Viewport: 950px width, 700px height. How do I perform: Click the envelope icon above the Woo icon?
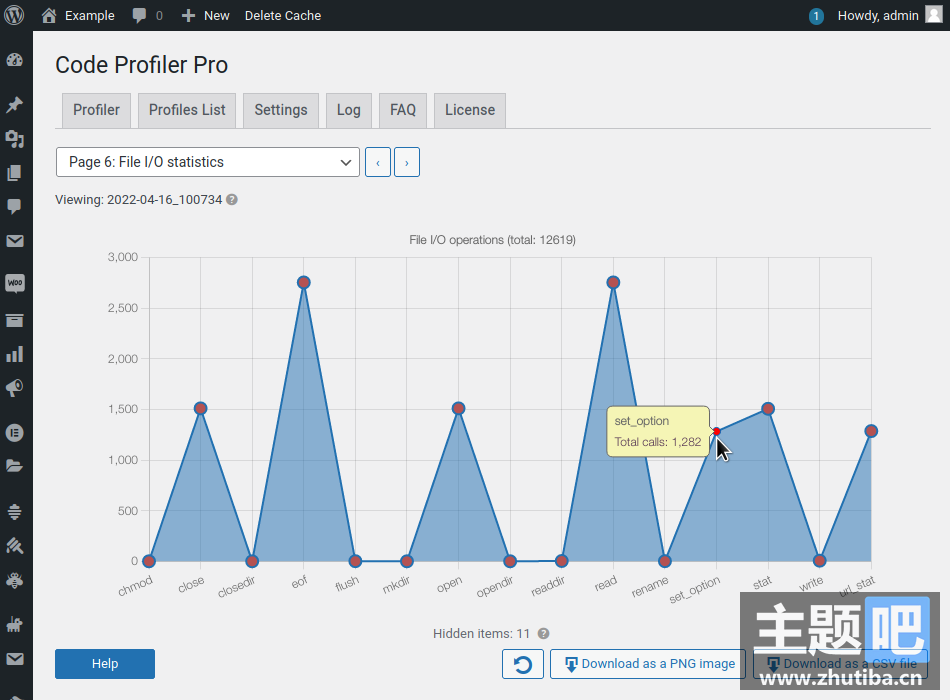(x=15, y=241)
